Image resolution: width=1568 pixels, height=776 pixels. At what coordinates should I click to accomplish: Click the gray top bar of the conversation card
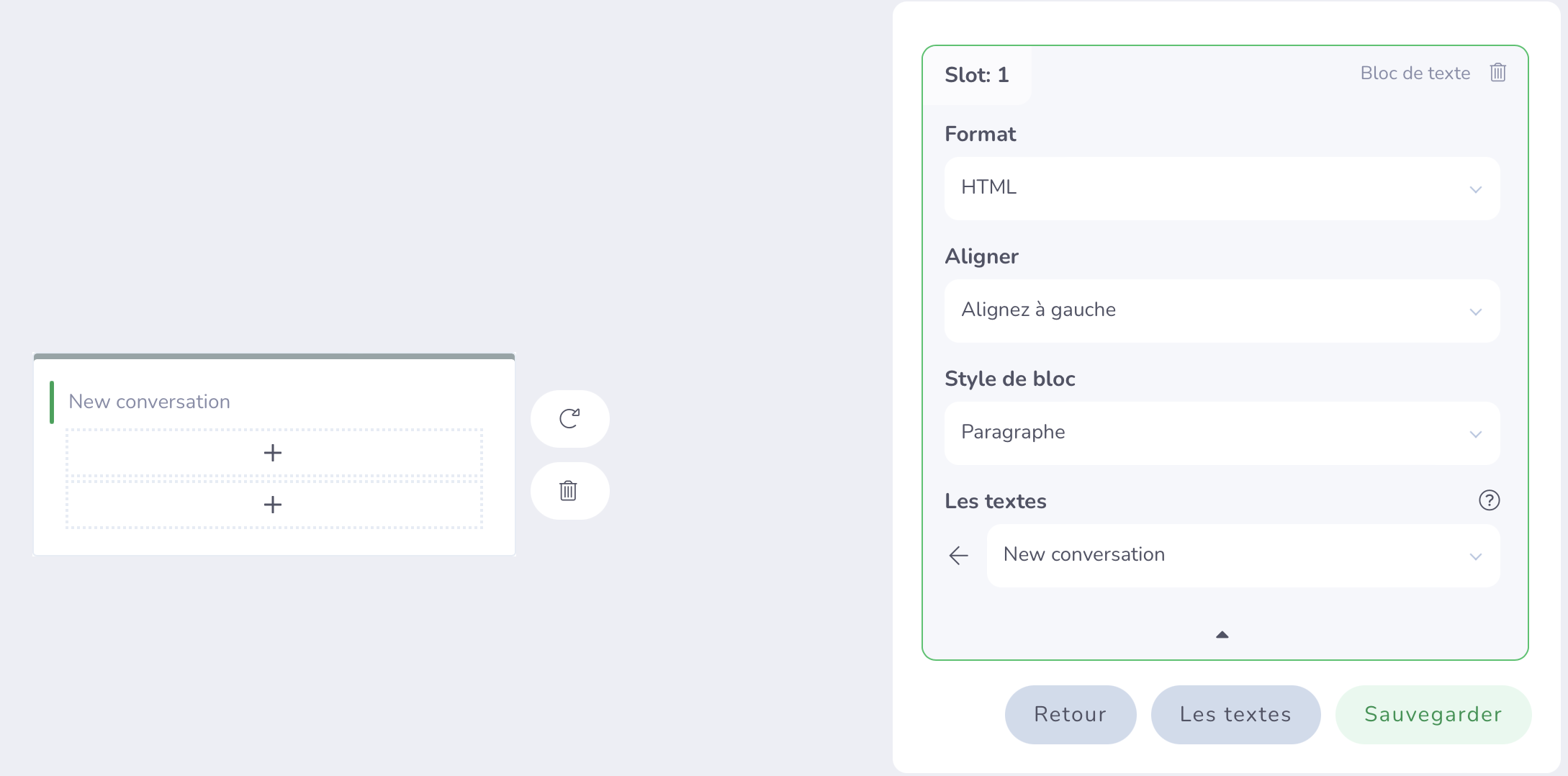pos(274,356)
